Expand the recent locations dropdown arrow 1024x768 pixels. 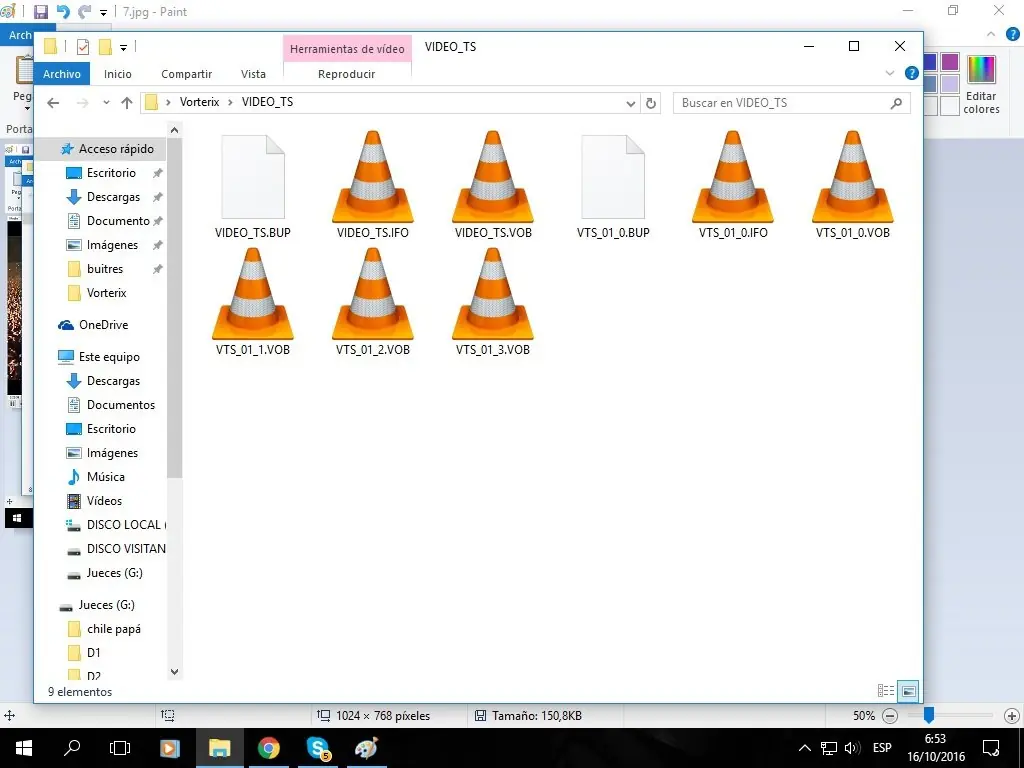[x=106, y=103]
